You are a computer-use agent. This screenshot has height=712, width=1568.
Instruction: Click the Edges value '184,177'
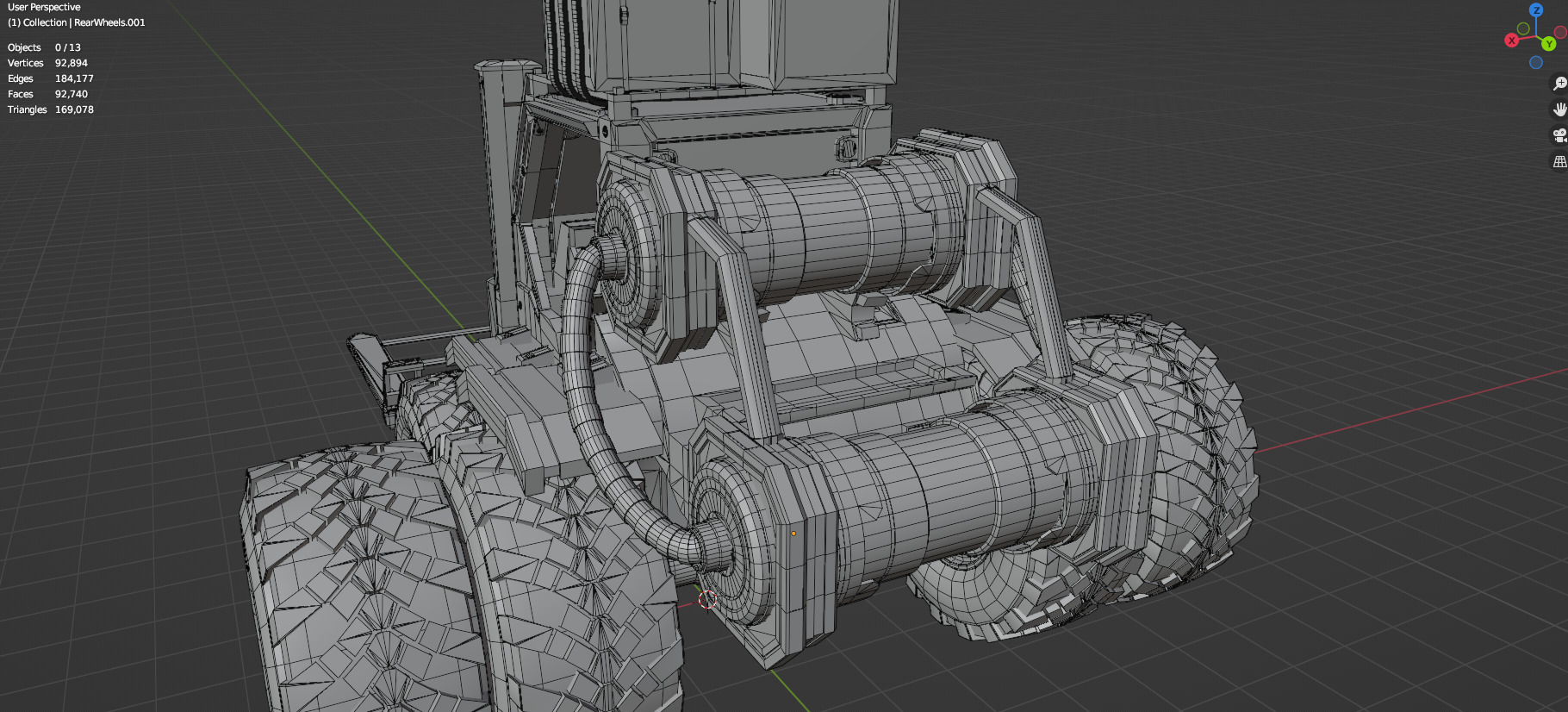pos(74,78)
